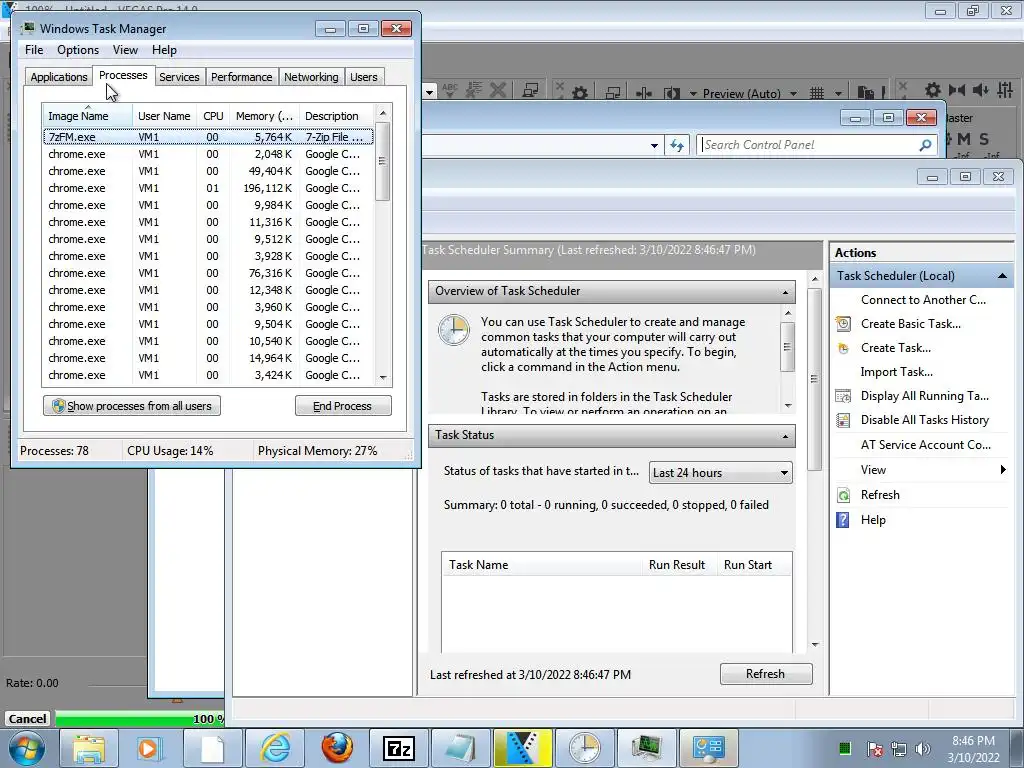1024x768 pixels.
Task: Click the Task Manager process list scrollbar thumb
Action: [383, 161]
